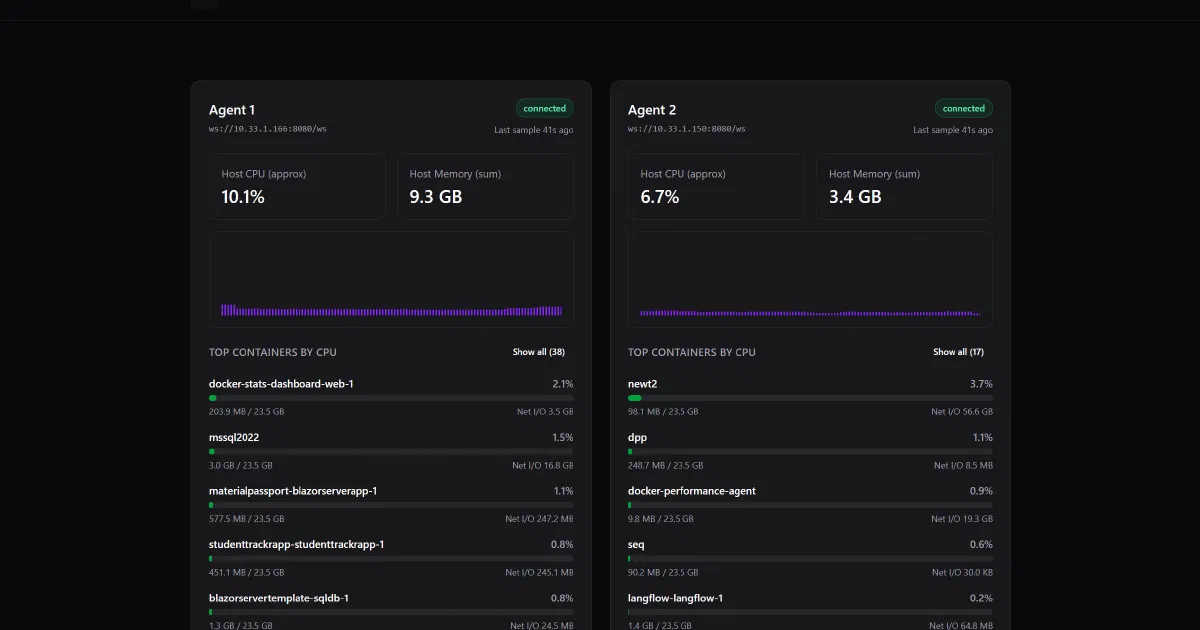Click dpp memory 248.7 MB / 23.5 GB
Viewport: 1200px width, 630px height.
click(x=665, y=465)
